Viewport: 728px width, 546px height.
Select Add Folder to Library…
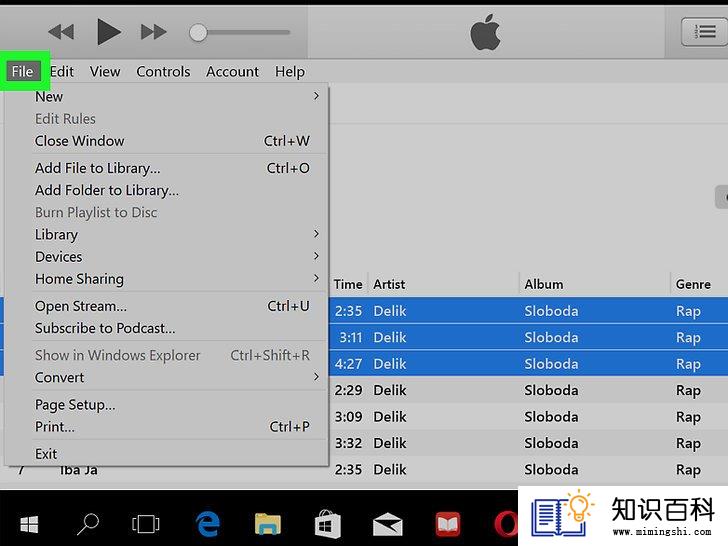point(177,190)
